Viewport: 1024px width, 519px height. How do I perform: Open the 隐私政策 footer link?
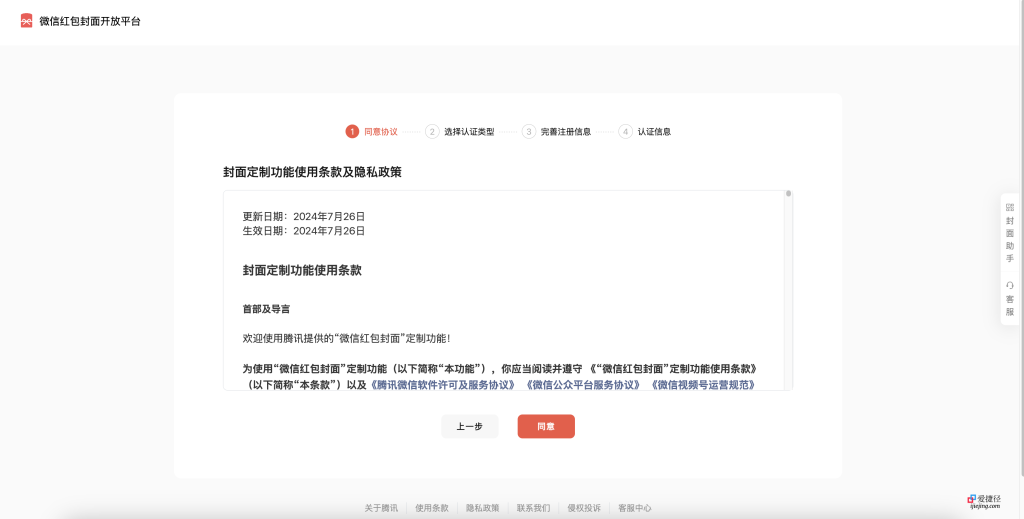click(x=483, y=508)
